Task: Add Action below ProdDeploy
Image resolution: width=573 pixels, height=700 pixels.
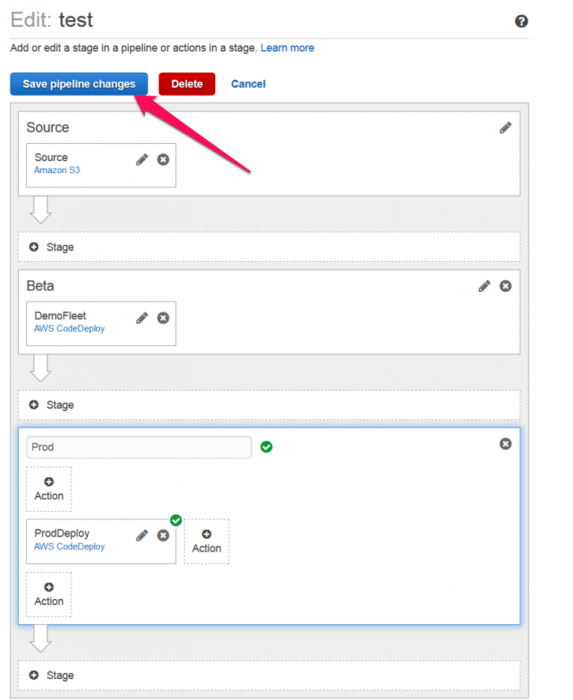Action: (x=49, y=594)
